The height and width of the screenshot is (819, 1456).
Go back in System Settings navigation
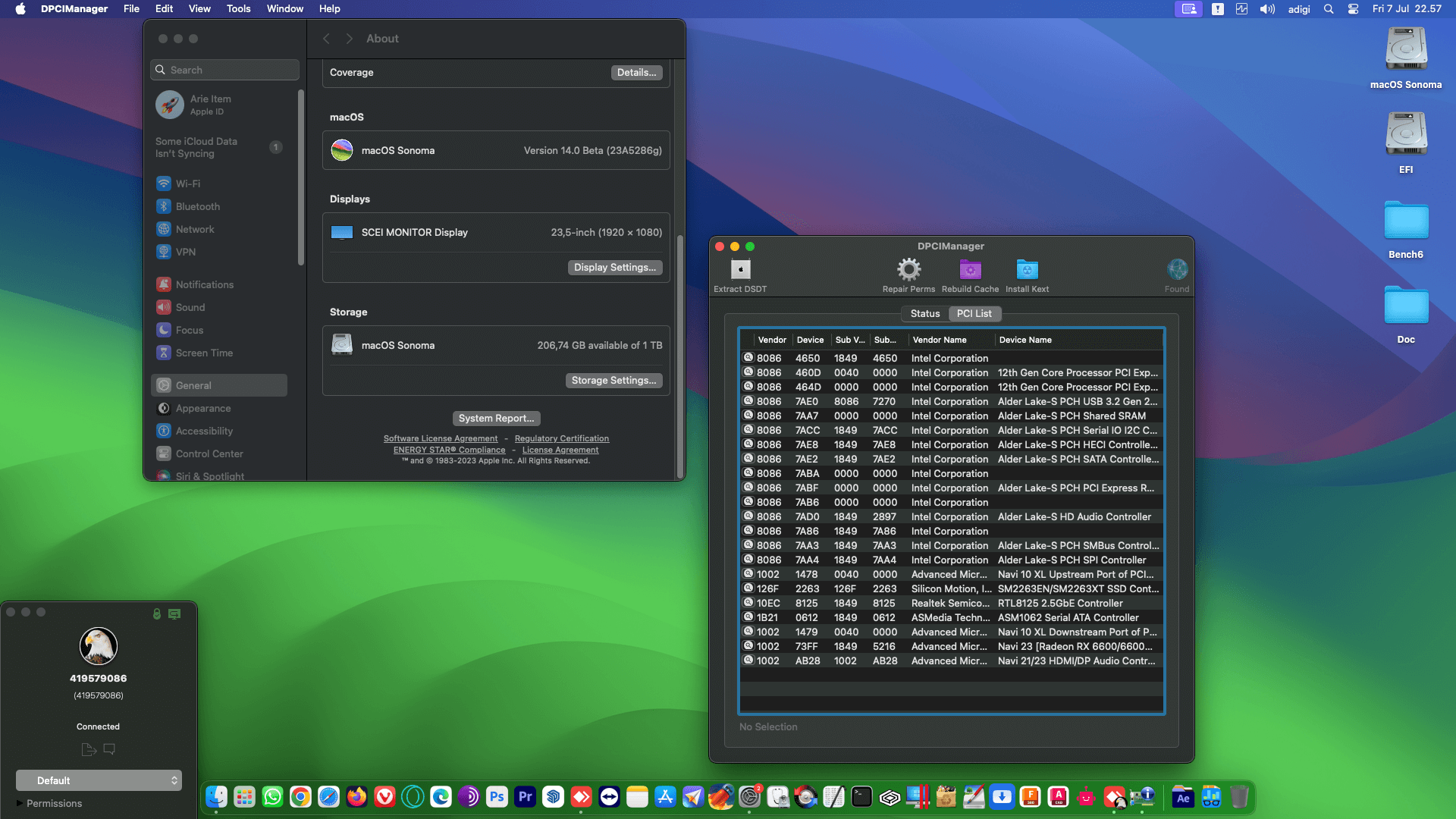pyautogui.click(x=326, y=39)
